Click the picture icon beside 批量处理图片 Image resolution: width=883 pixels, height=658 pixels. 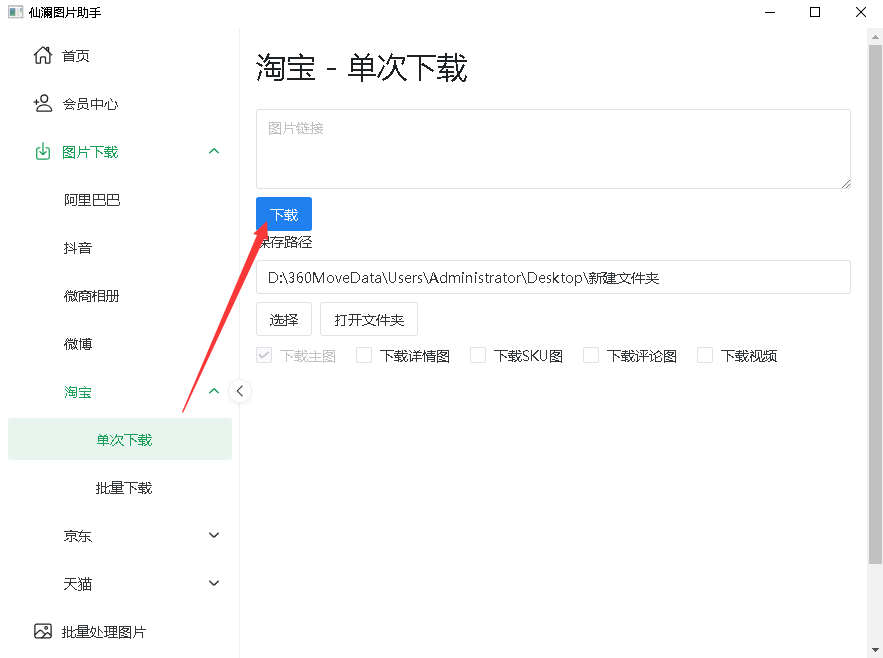(43, 631)
